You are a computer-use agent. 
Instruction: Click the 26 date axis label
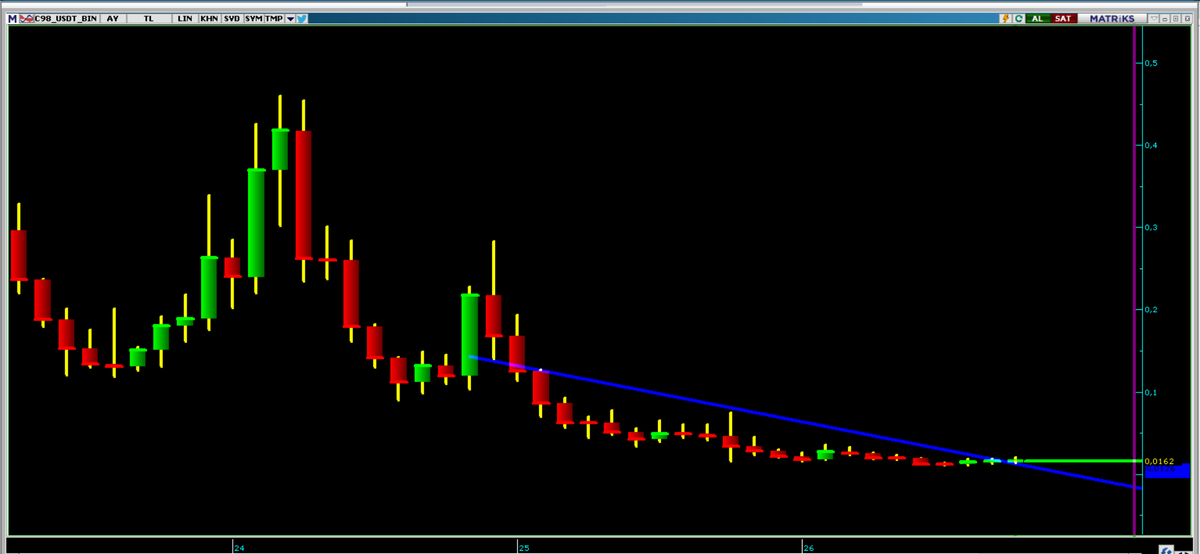point(808,548)
